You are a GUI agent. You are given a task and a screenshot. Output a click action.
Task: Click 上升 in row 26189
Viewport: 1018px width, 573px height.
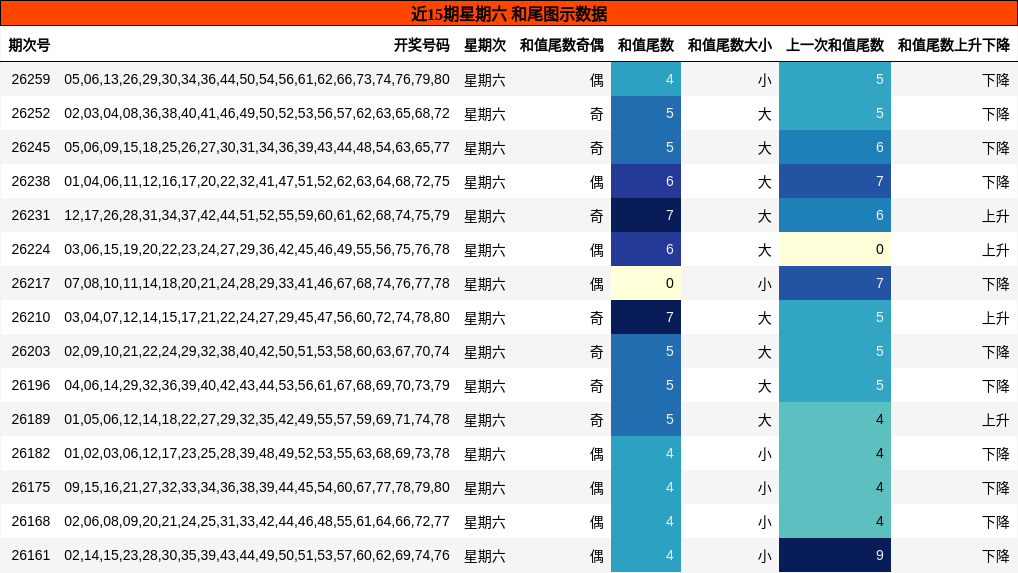point(996,420)
